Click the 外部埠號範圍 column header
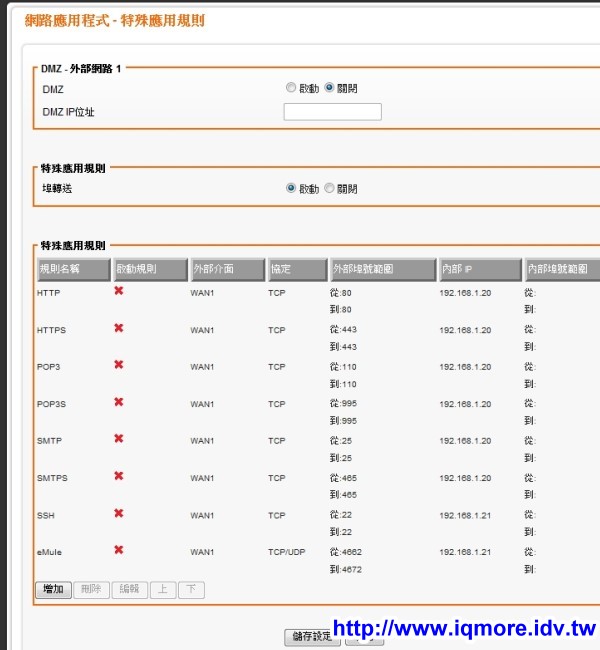 click(384, 269)
